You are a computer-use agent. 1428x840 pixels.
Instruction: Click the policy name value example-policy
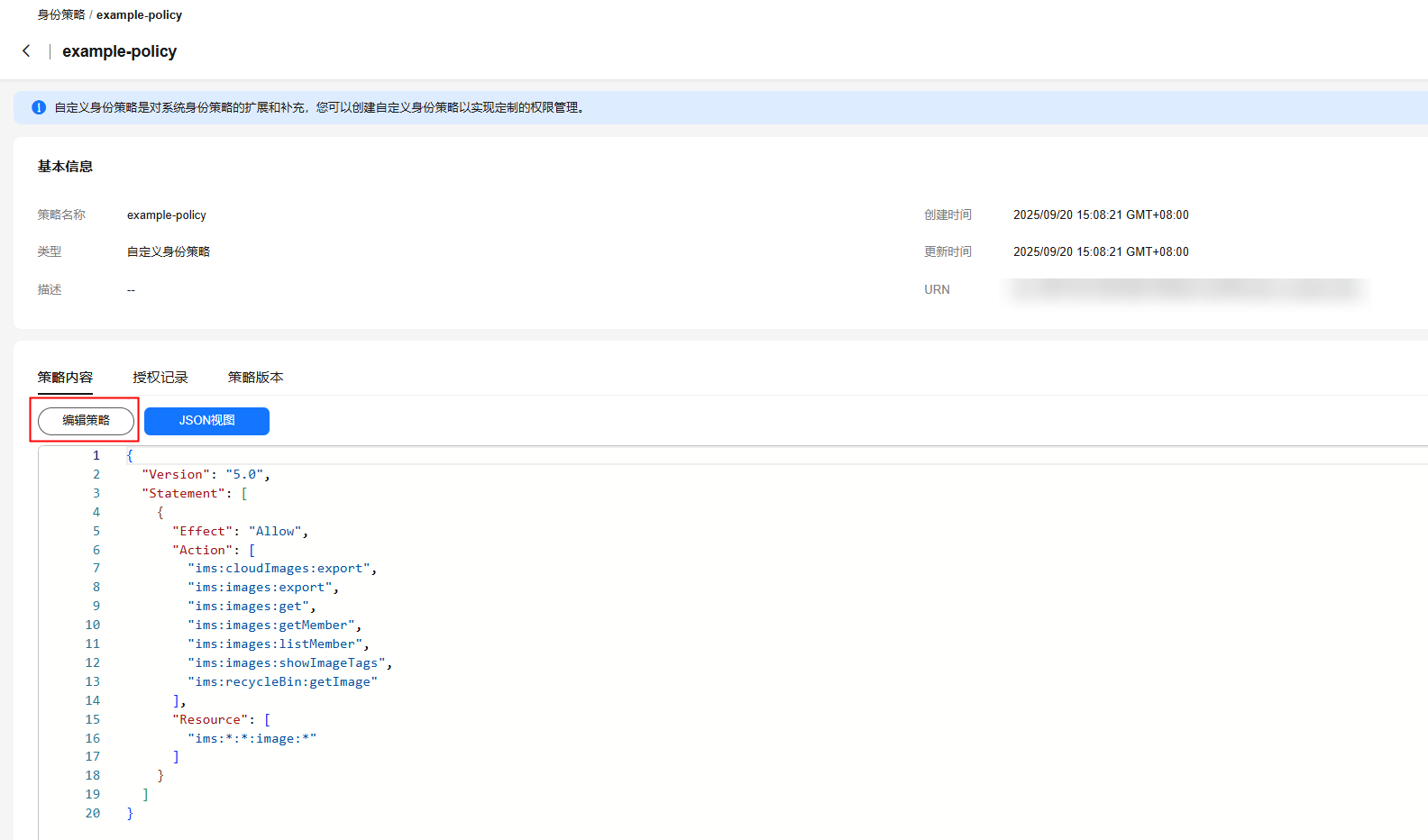point(167,215)
